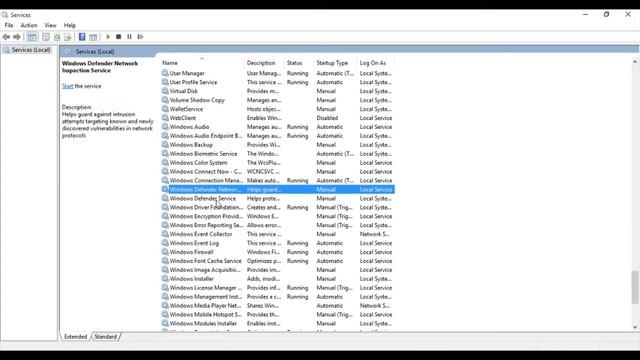Click gear icon beside Virtual Disk

click(165, 91)
